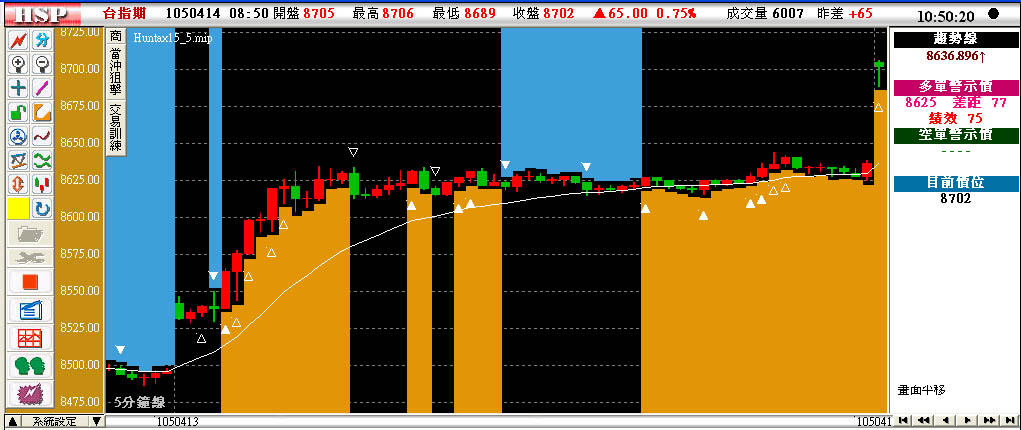Select the pink diagonal line drawing tool
This screenshot has height=430, width=1021.
[x=42, y=87]
